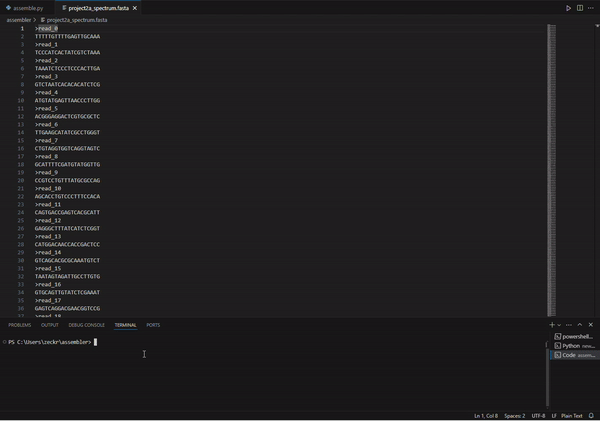Click the Run file play icon

568,8
